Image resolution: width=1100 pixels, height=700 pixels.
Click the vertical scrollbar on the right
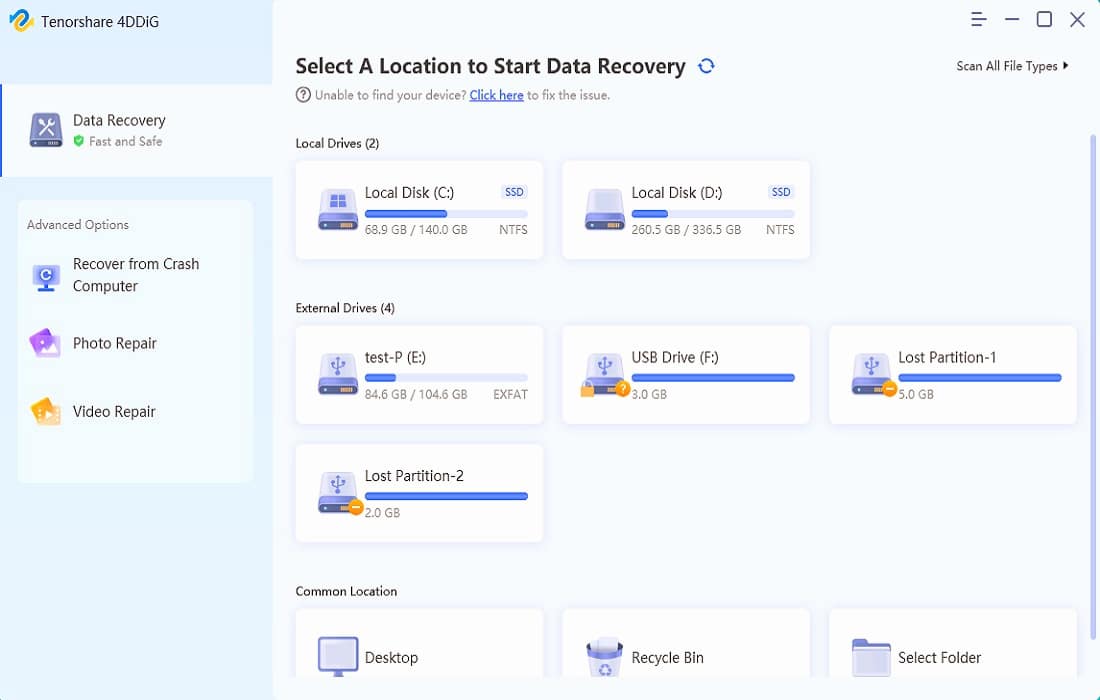coord(1092,380)
